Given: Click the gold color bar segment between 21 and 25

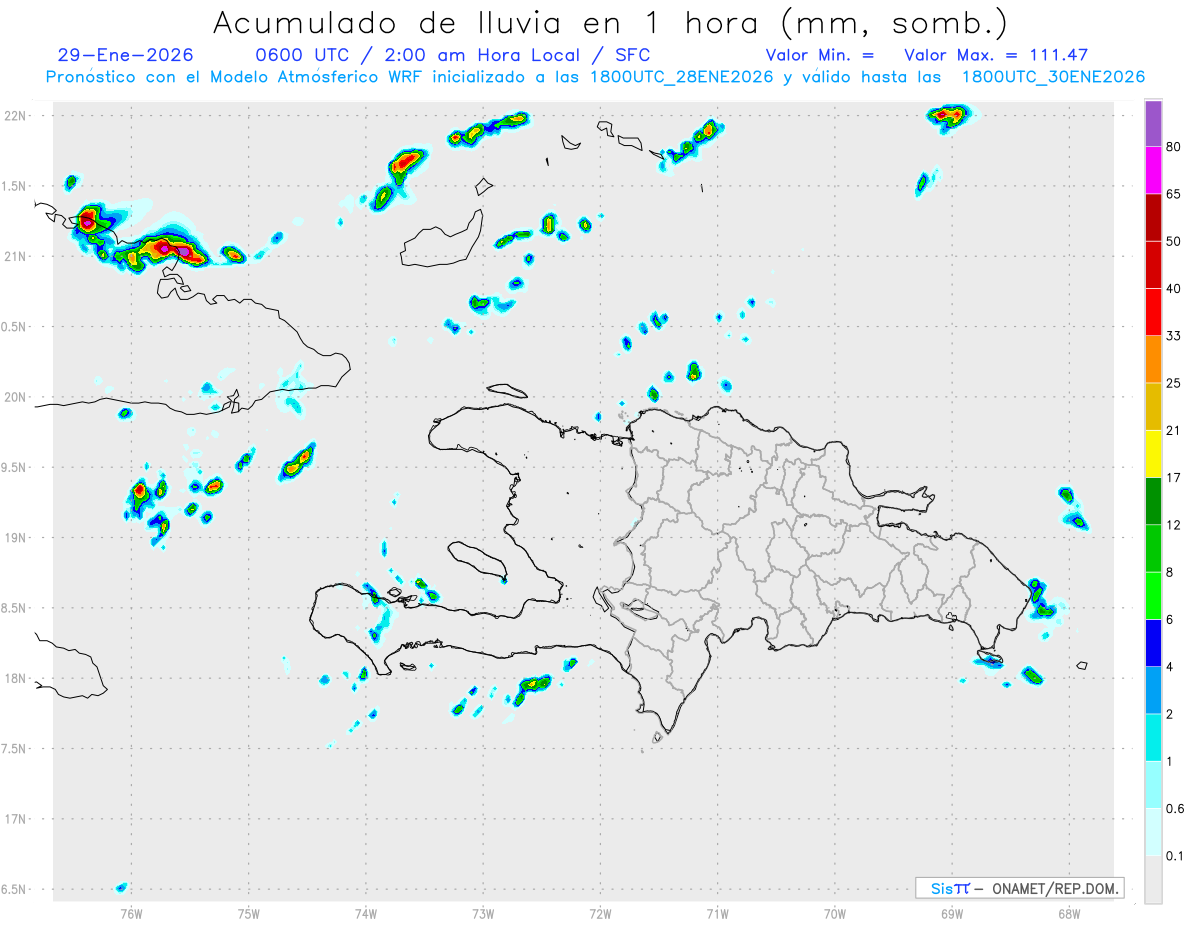Looking at the screenshot, I should (x=1153, y=406).
